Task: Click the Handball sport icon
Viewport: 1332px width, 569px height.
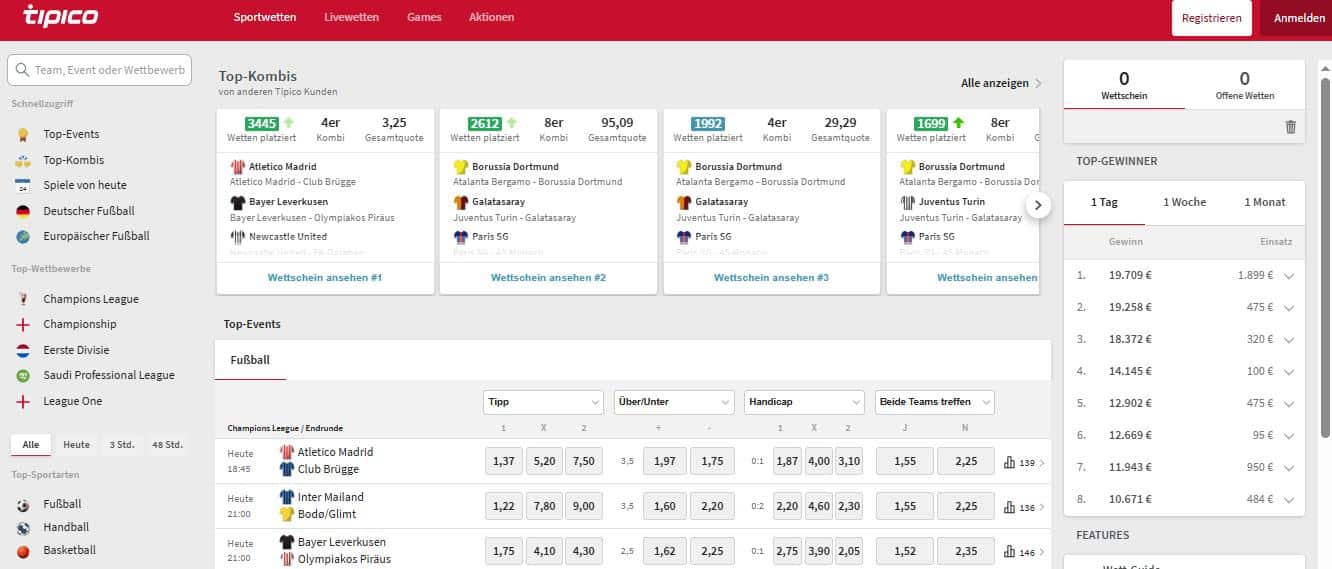Action: pyautogui.click(x=23, y=527)
